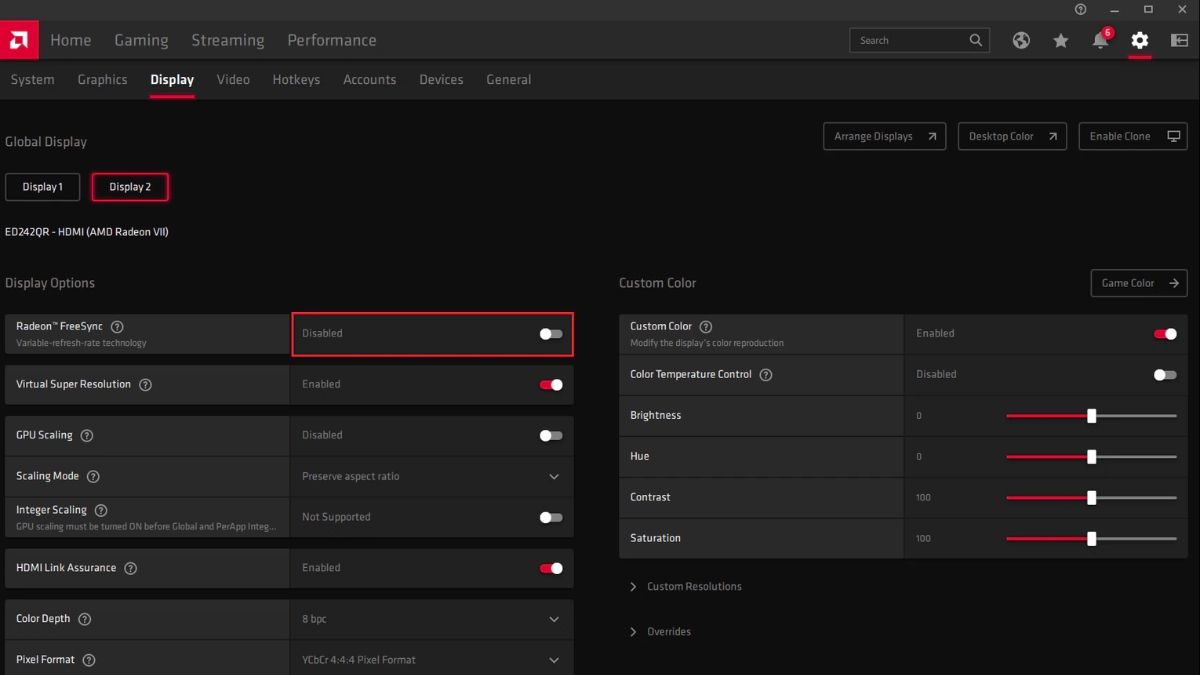Open the Streaming tab
This screenshot has height=675, width=1200.
coord(228,40)
